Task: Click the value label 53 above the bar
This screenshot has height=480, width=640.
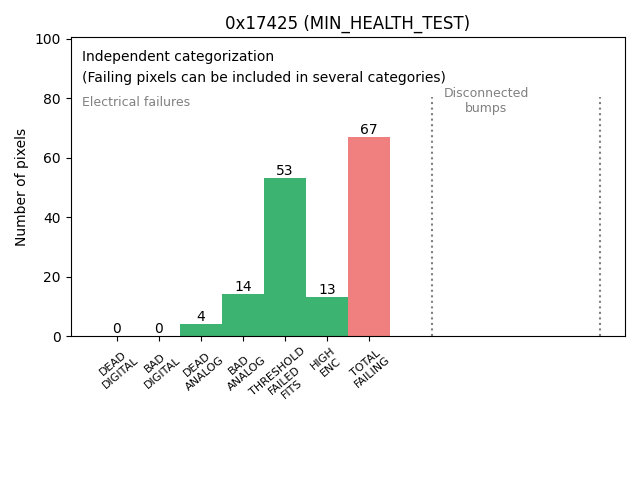Action: [285, 171]
